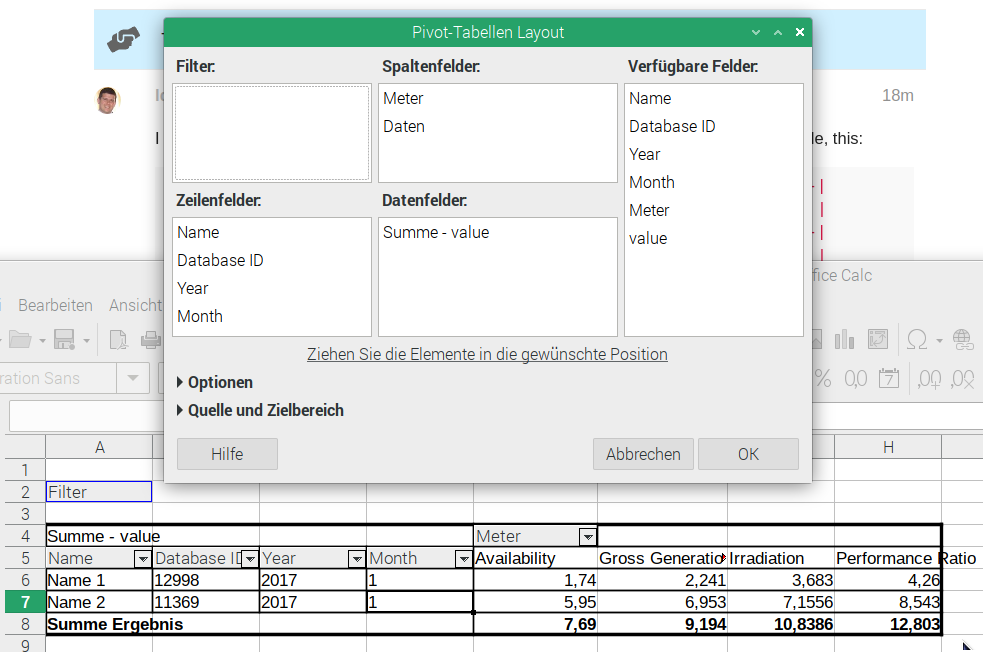The image size is (983, 652).
Task: Open the Save button dropdown arrow
Action: (87, 340)
